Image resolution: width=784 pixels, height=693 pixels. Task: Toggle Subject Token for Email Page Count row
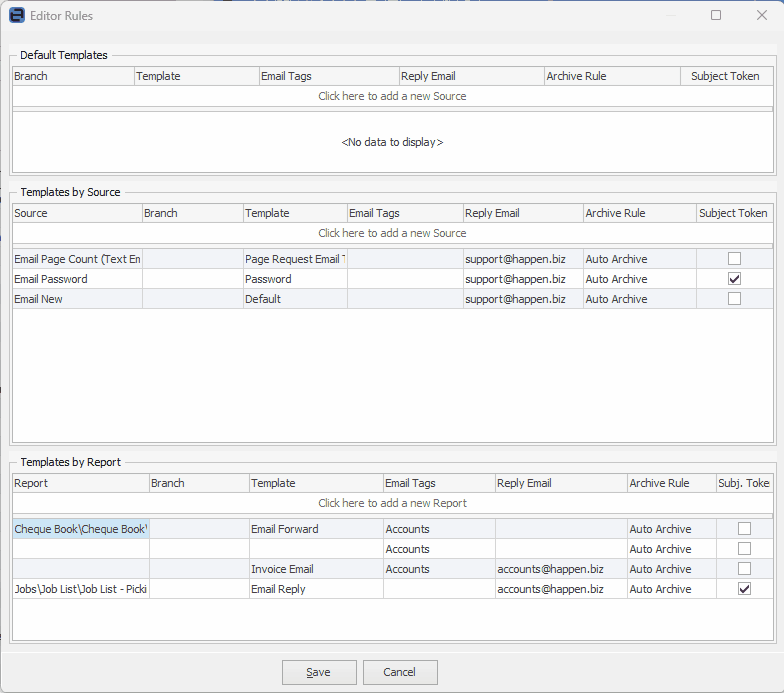point(734,259)
